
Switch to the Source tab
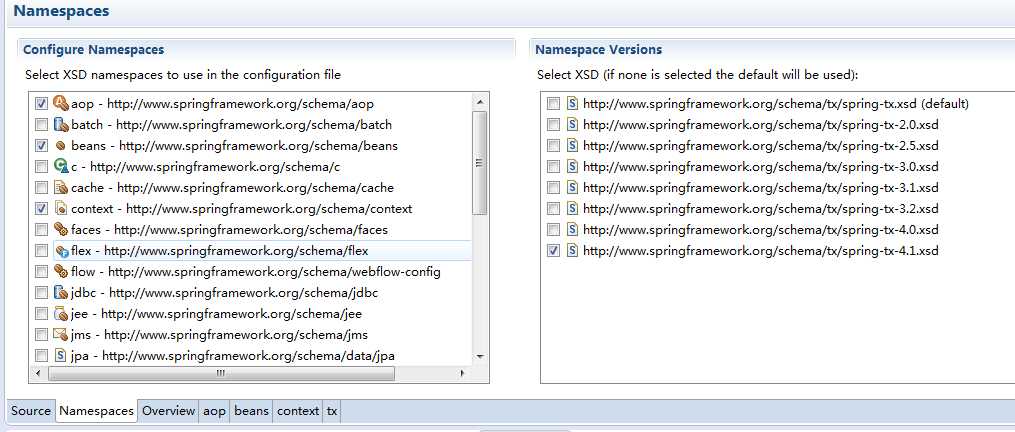[x=30, y=411]
